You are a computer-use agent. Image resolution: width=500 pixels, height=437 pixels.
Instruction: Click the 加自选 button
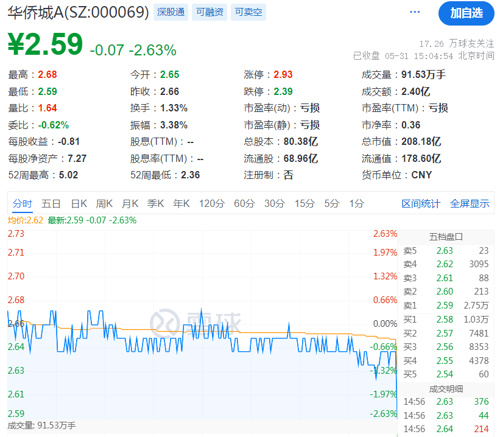(466, 13)
